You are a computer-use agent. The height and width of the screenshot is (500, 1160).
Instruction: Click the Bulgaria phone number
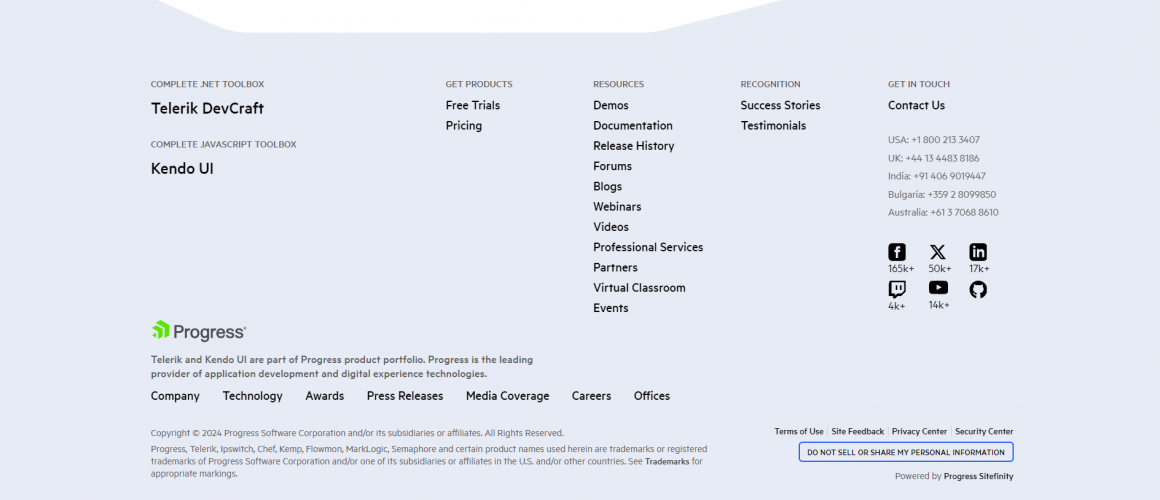(x=942, y=195)
